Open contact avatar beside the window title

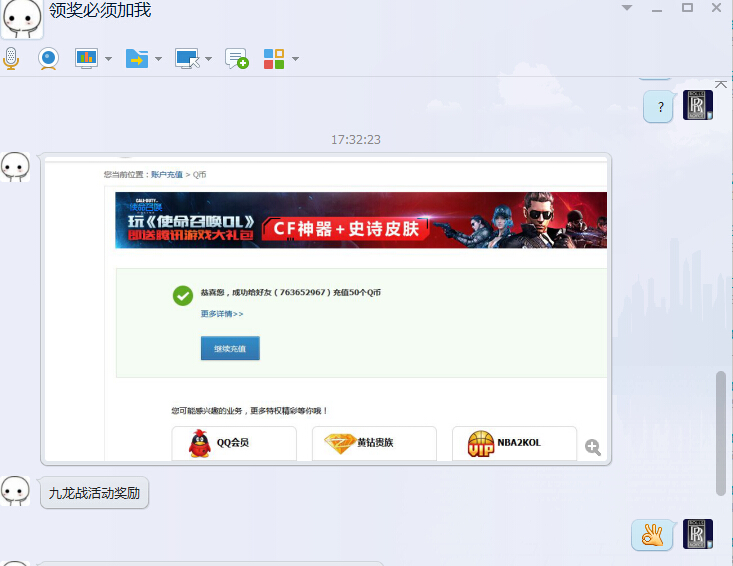[22, 19]
